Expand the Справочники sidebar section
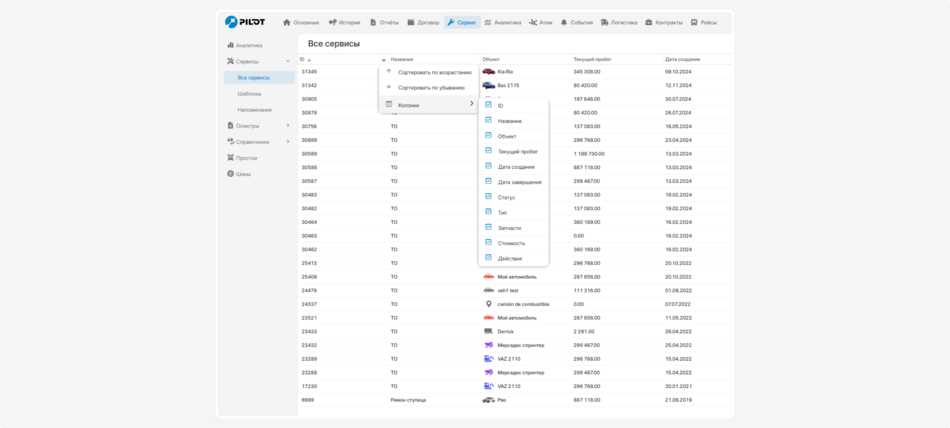This screenshot has height=428, width=950. 288,142
